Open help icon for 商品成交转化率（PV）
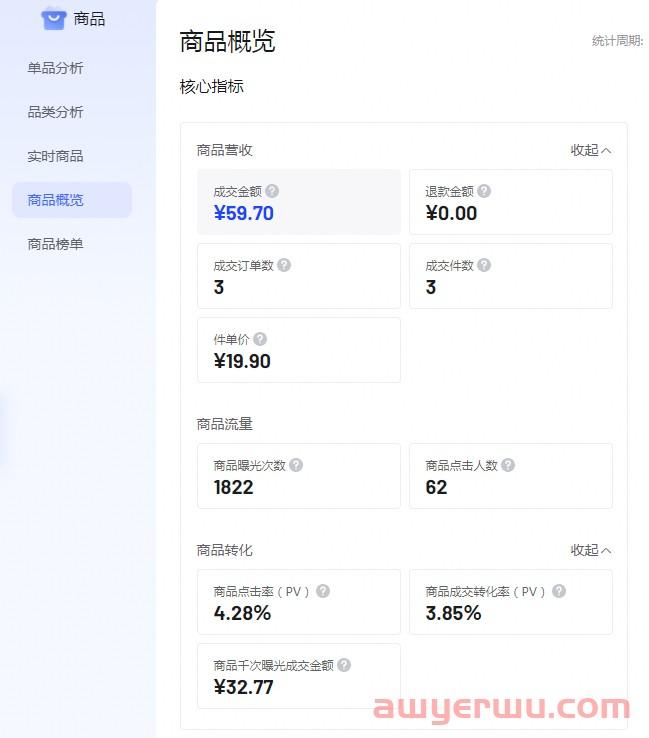 coord(559,591)
